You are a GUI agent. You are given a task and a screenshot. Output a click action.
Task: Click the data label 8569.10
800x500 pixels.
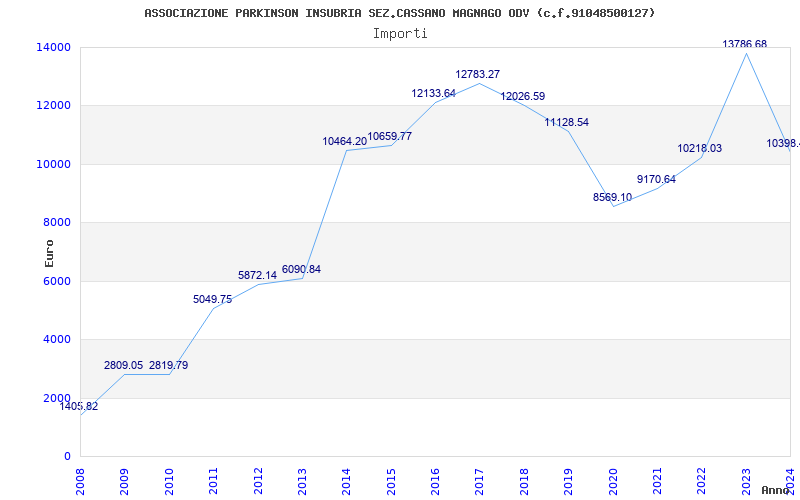click(612, 197)
